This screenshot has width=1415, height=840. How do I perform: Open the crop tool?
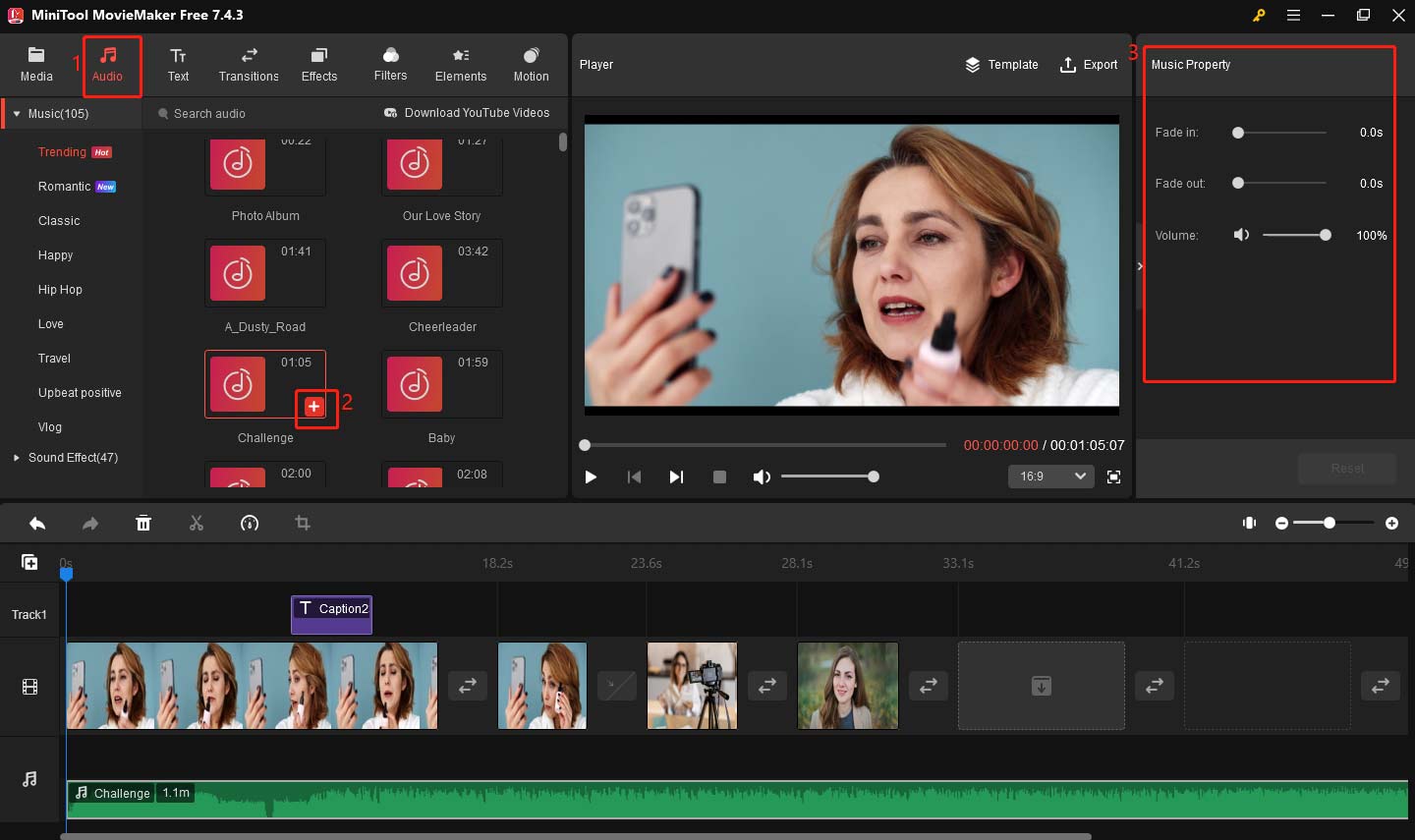tap(303, 524)
